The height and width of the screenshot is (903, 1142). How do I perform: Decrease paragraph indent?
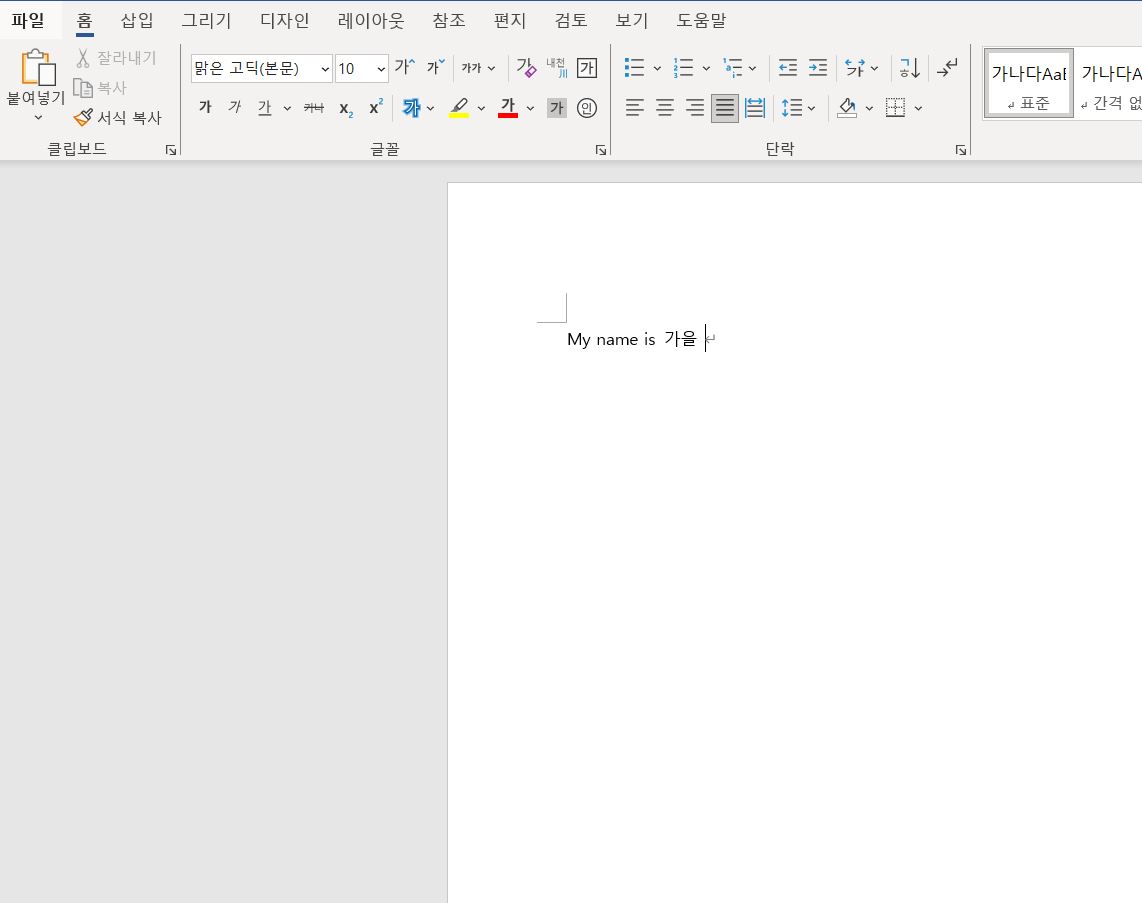(x=787, y=68)
